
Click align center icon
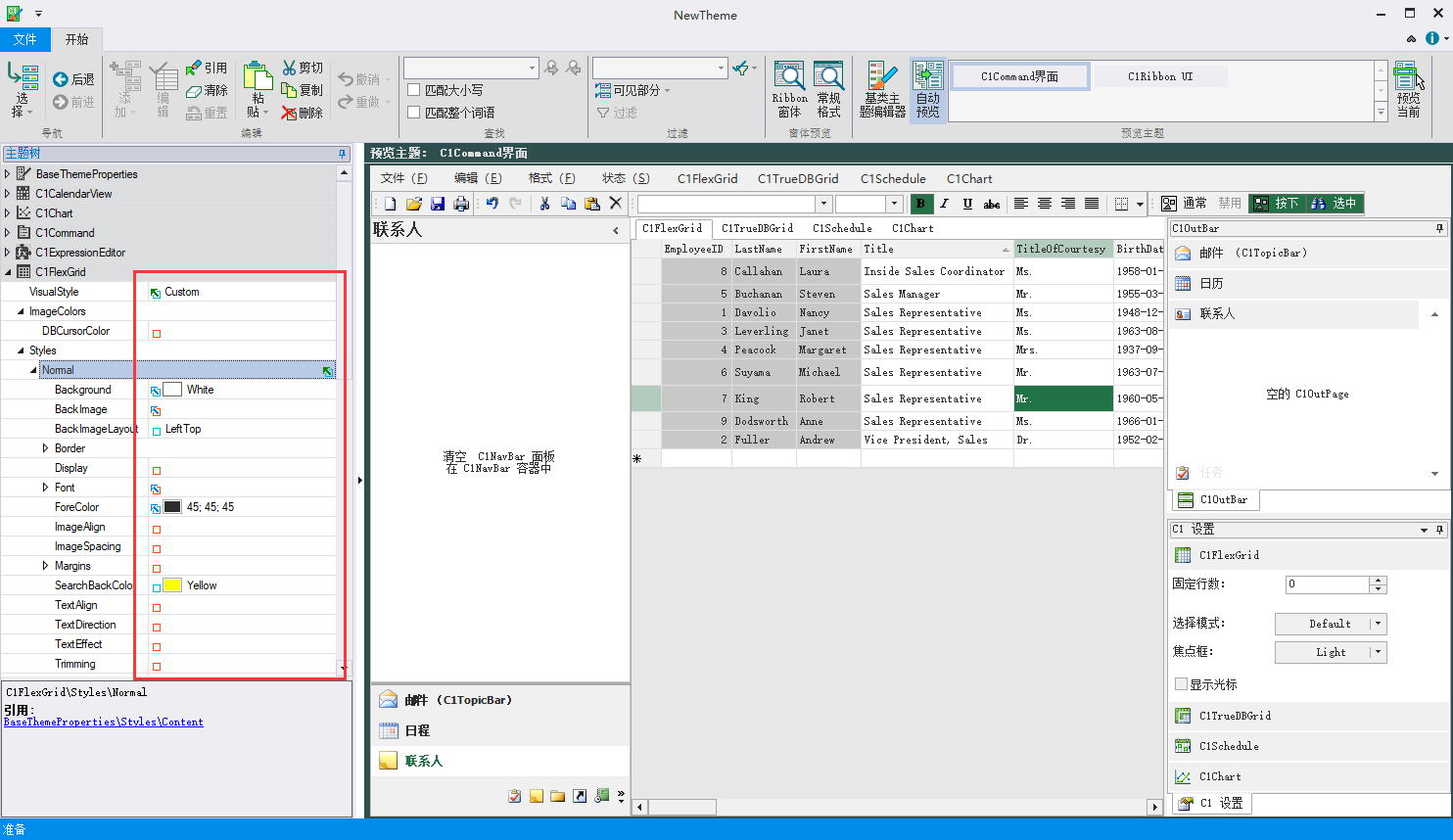click(1044, 204)
